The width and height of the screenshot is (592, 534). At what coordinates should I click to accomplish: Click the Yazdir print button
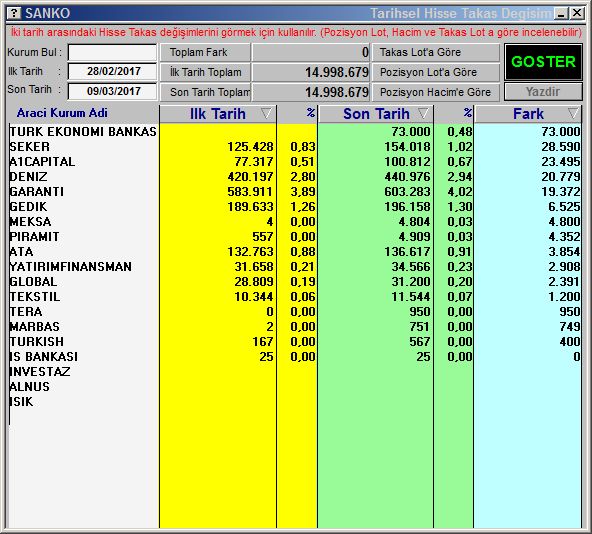click(543, 92)
